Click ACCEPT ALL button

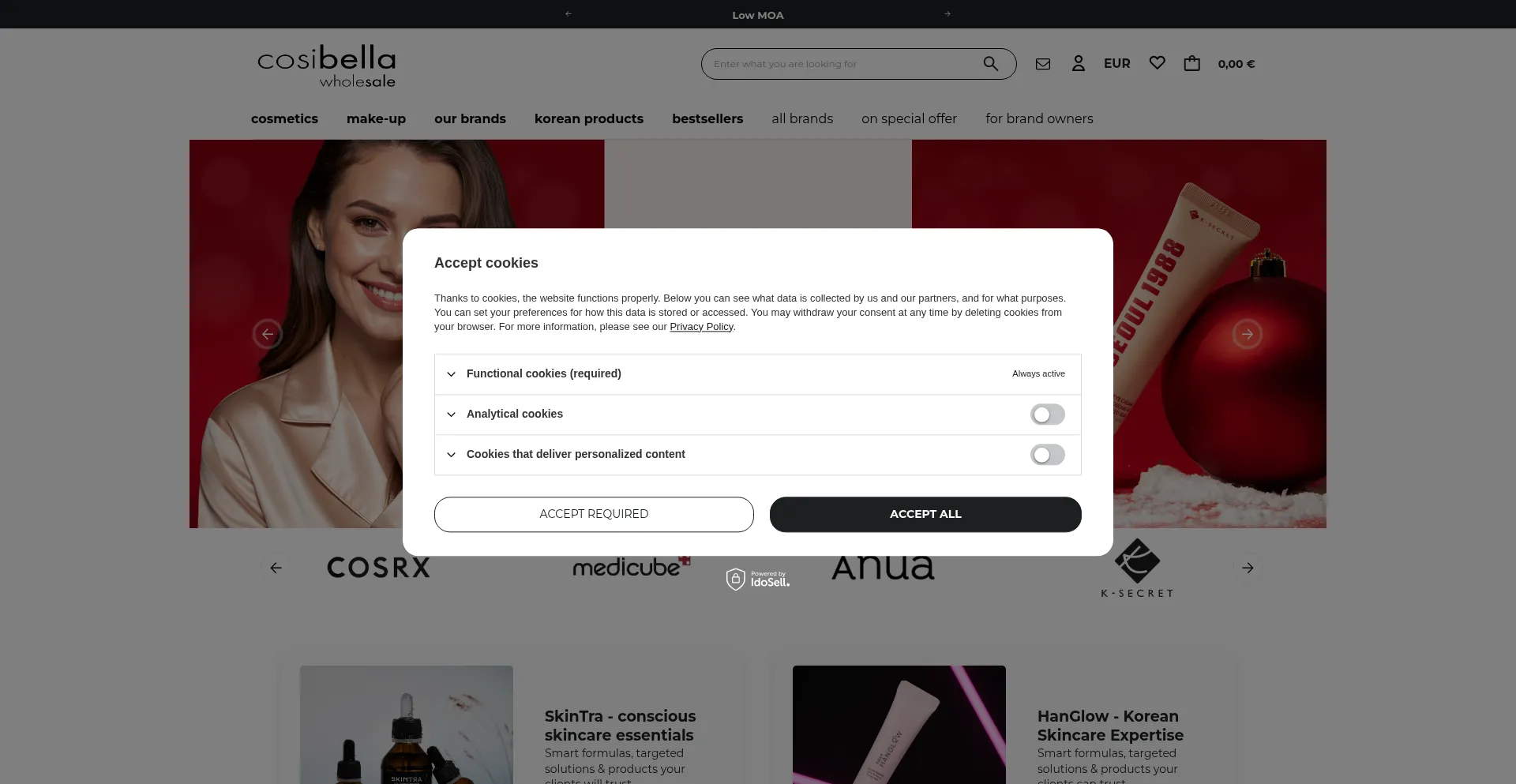point(925,514)
